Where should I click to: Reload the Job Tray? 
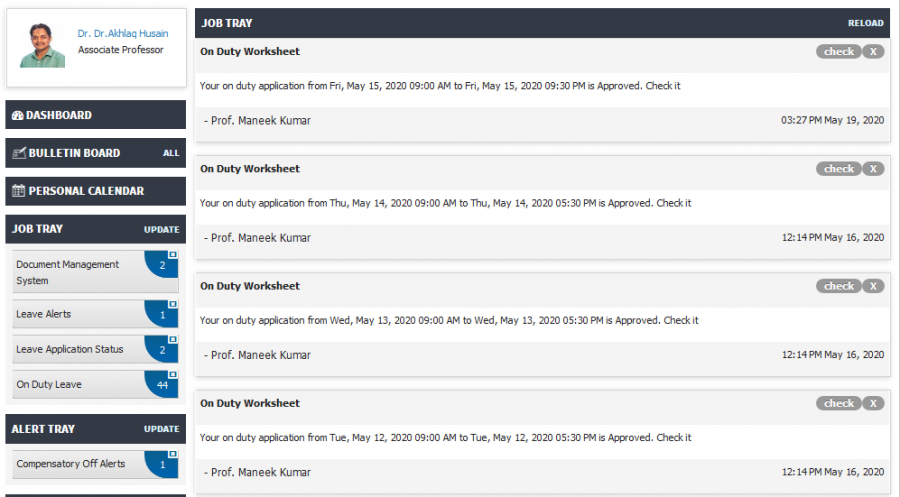[866, 23]
